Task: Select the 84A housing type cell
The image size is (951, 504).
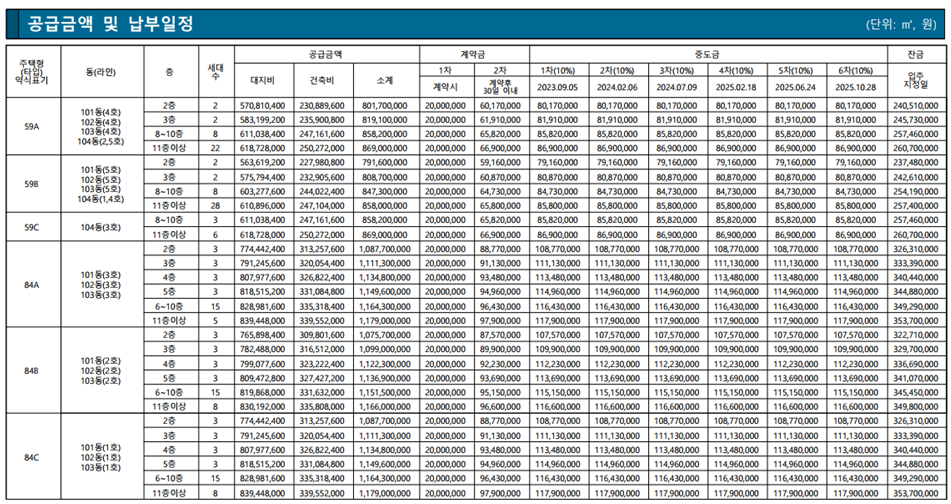Action: (x=32, y=284)
